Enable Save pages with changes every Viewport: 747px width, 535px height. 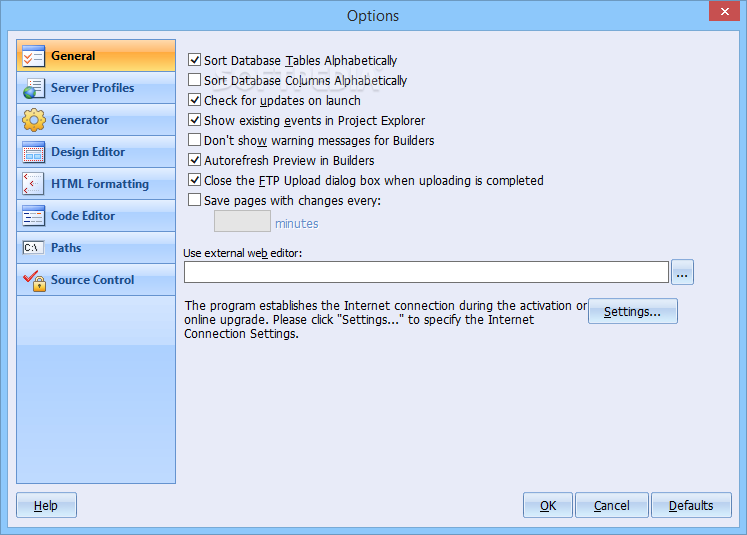coord(195,201)
